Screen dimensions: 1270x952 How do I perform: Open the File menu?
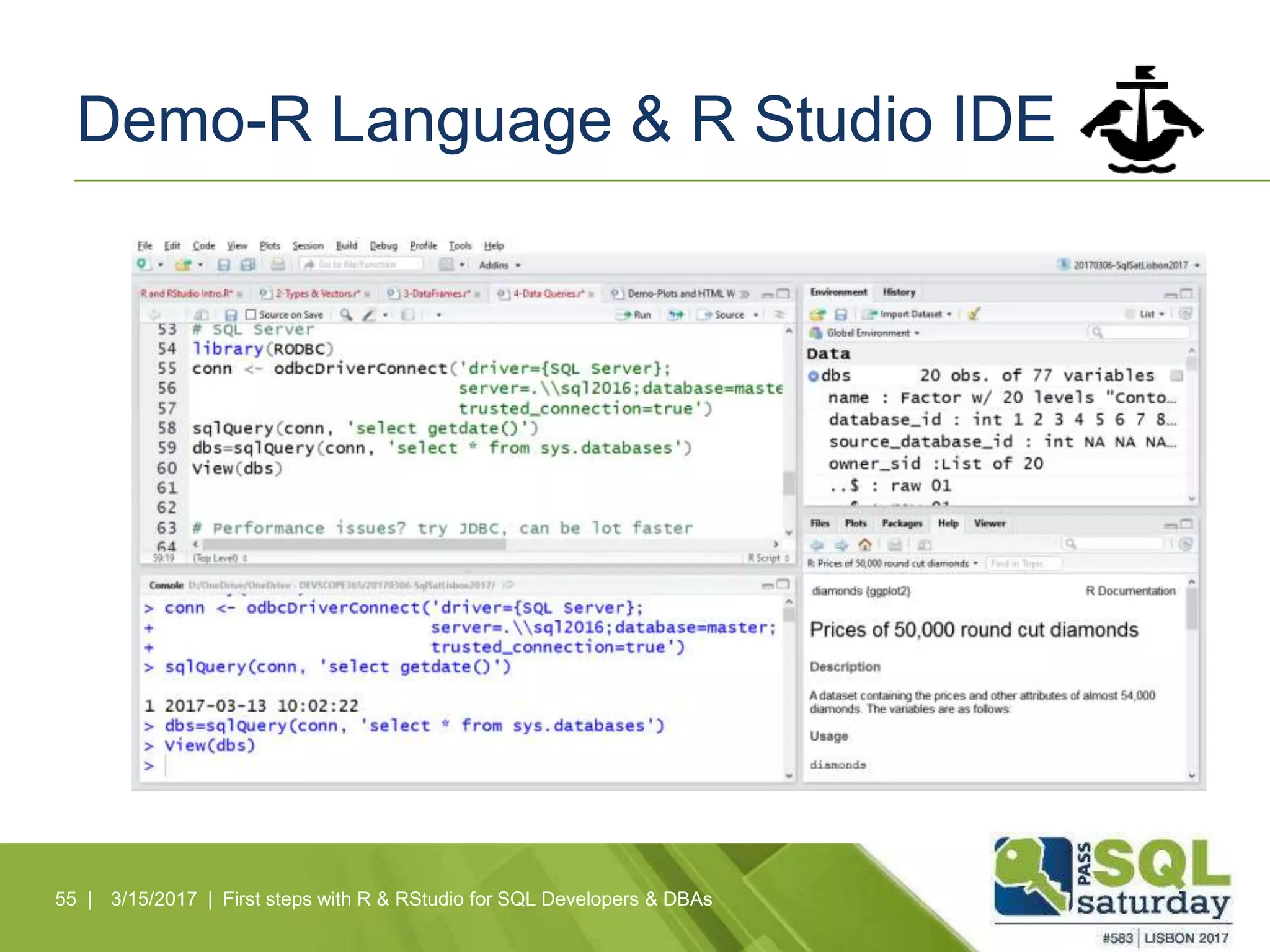(x=144, y=245)
